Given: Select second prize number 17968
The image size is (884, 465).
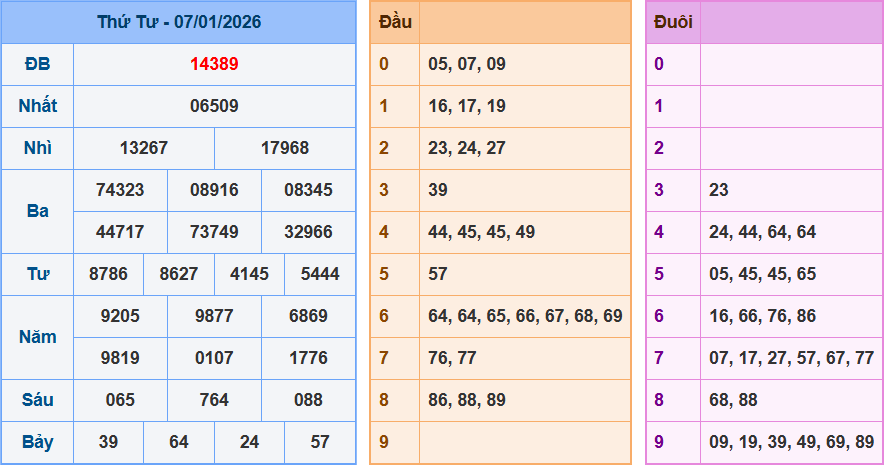Looking at the screenshot, I should [x=285, y=148].
